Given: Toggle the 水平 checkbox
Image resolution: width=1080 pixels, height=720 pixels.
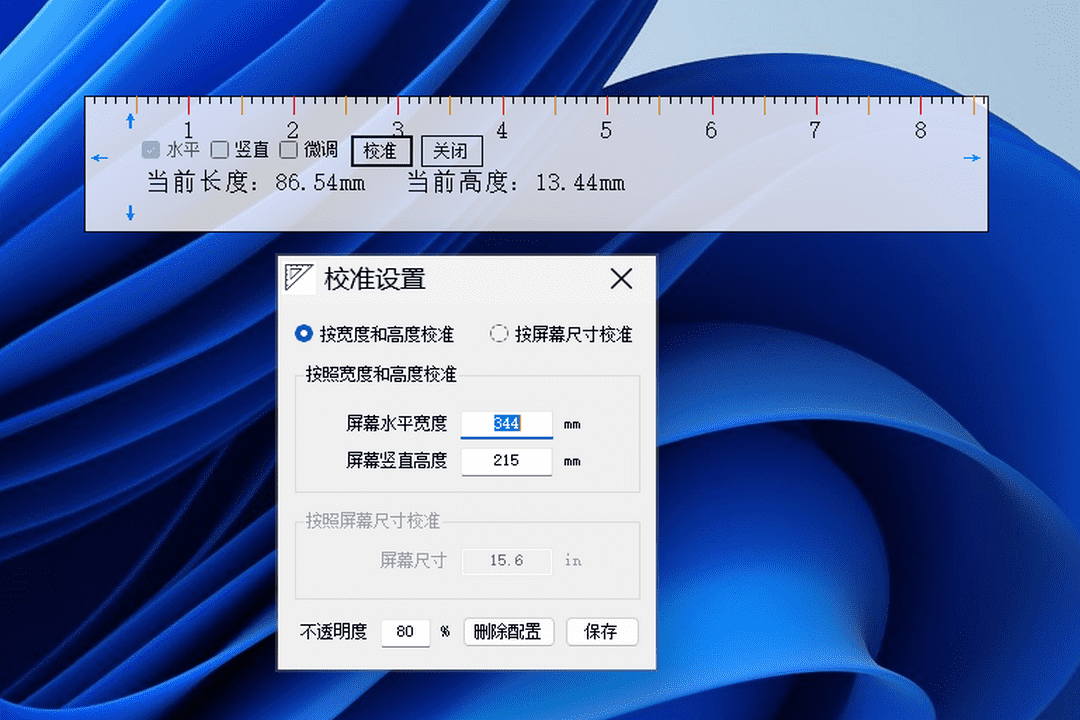Looking at the screenshot, I should point(150,150).
